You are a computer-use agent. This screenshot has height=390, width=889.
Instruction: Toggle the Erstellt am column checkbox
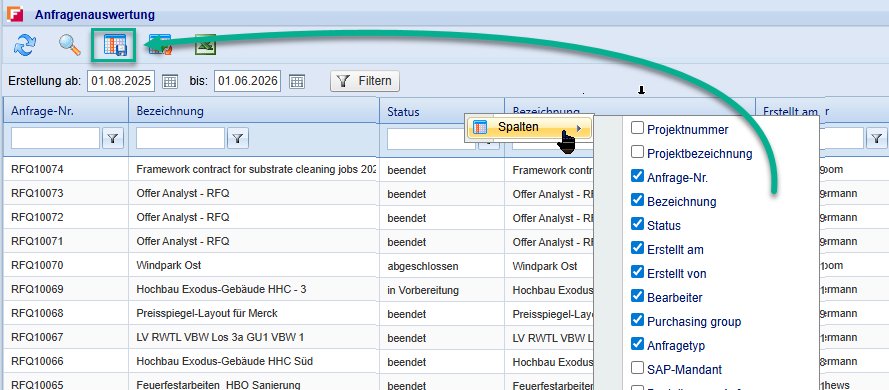637,248
